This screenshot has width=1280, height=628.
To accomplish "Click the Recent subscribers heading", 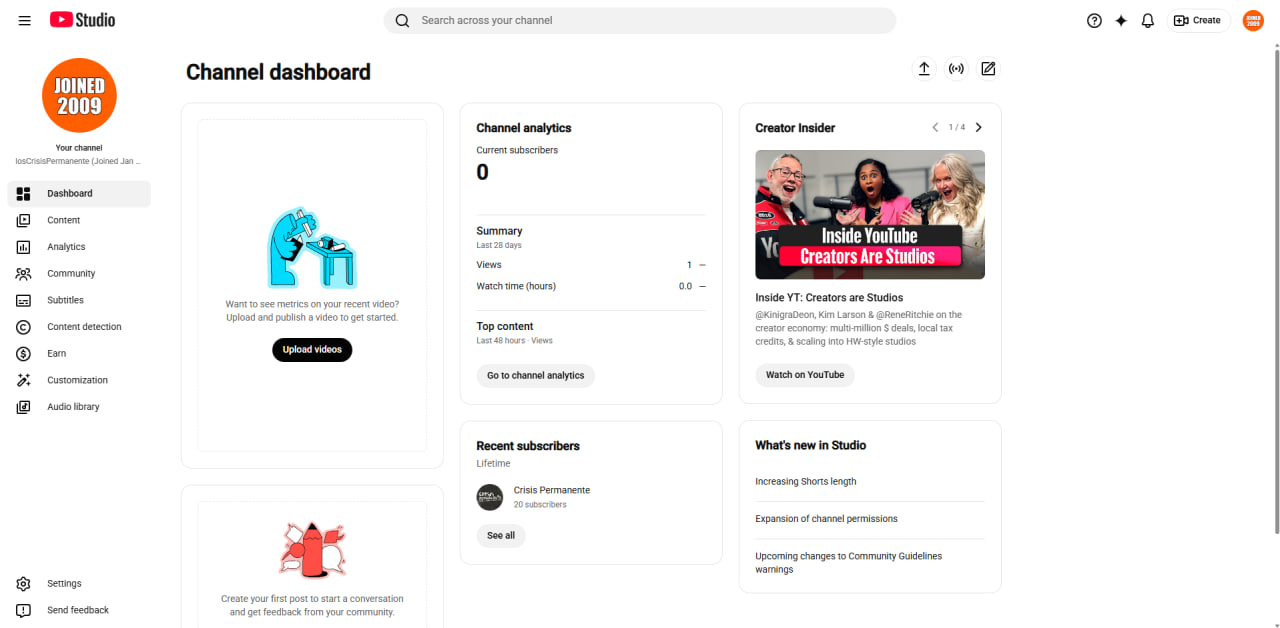I will 528,446.
